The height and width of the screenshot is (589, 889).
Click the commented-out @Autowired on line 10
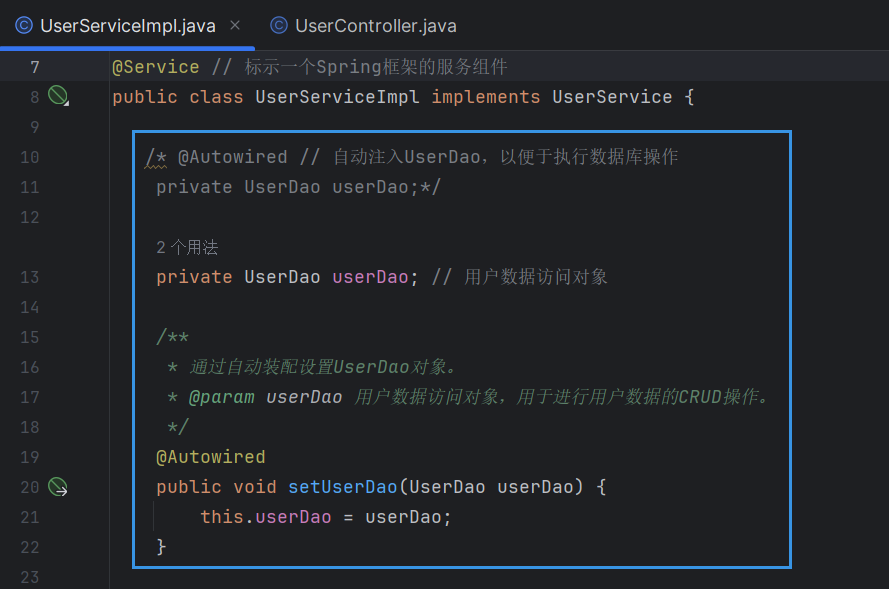pos(232,157)
